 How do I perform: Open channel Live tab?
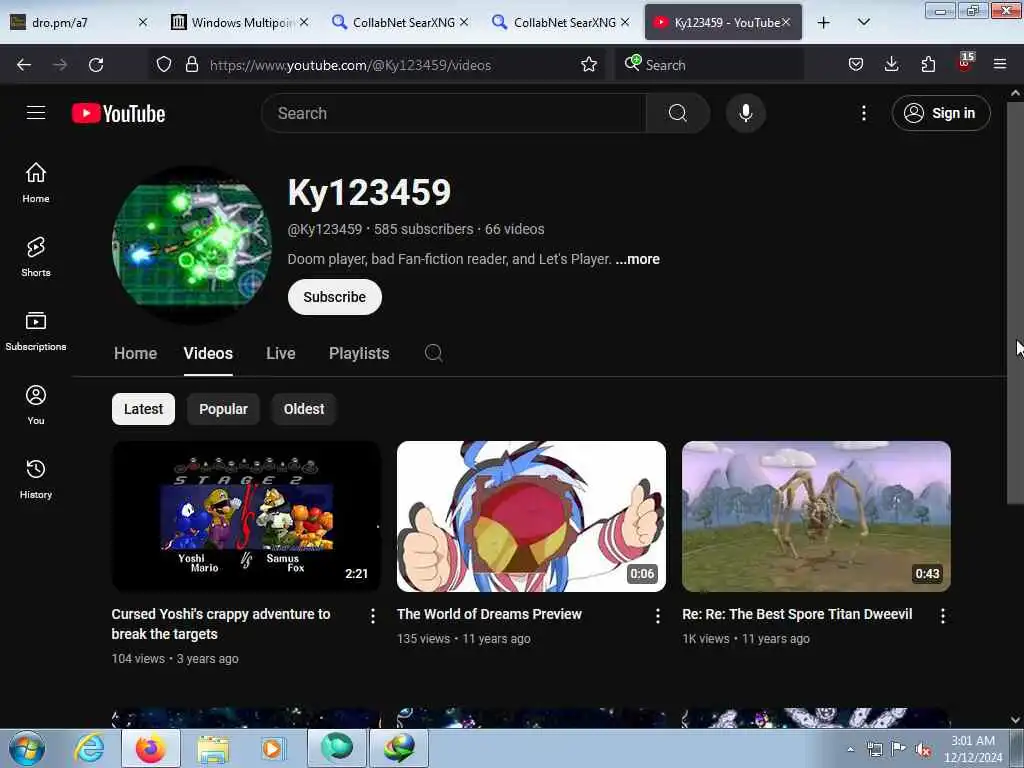point(281,353)
